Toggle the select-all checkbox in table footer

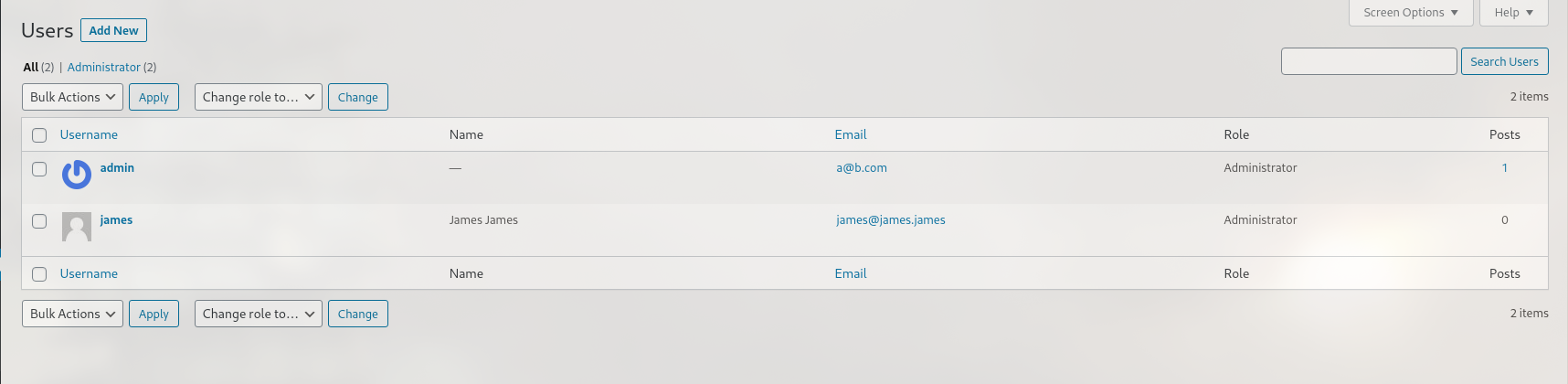point(39,274)
